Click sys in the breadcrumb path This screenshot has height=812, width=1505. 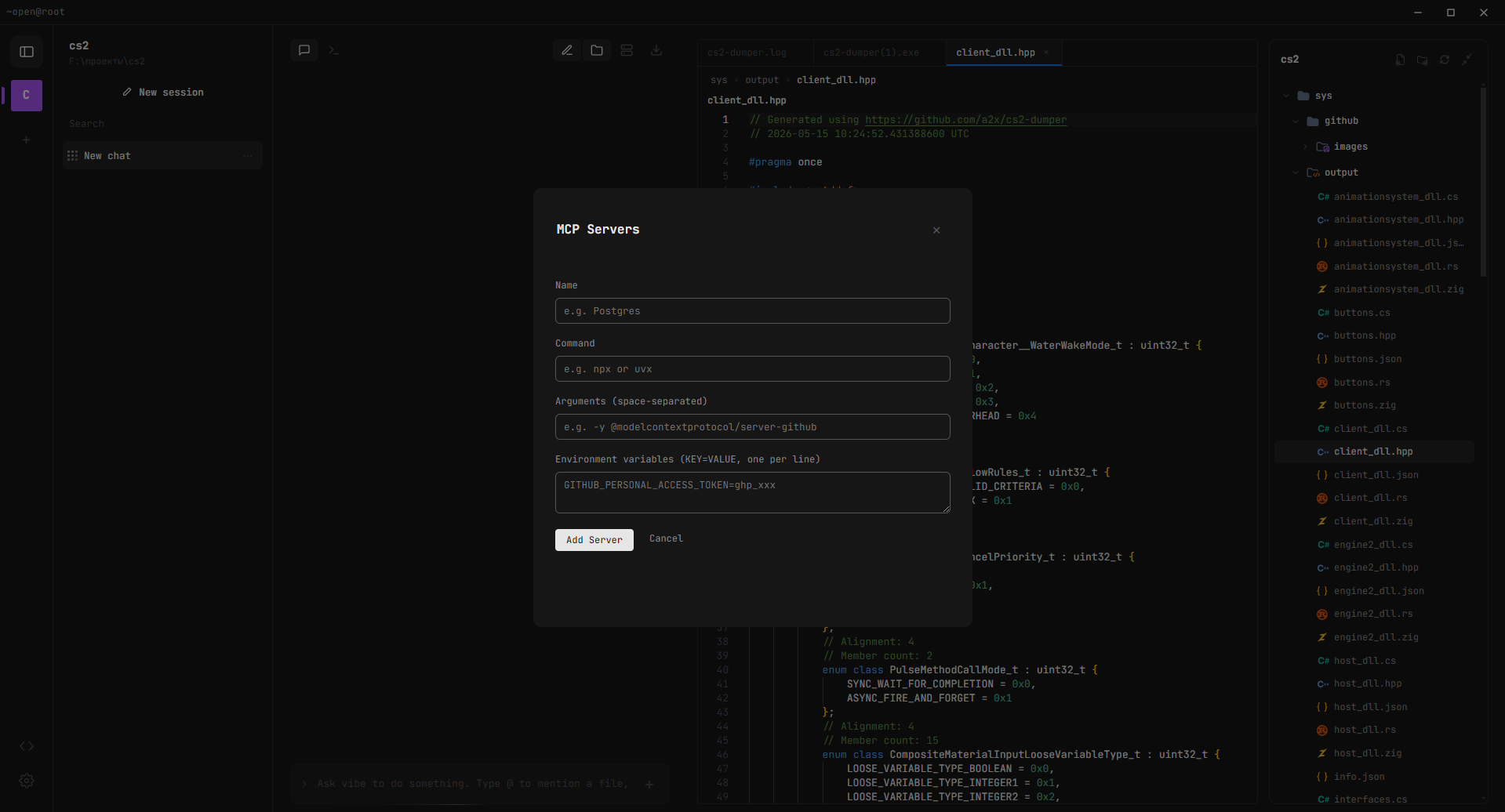[719, 80]
